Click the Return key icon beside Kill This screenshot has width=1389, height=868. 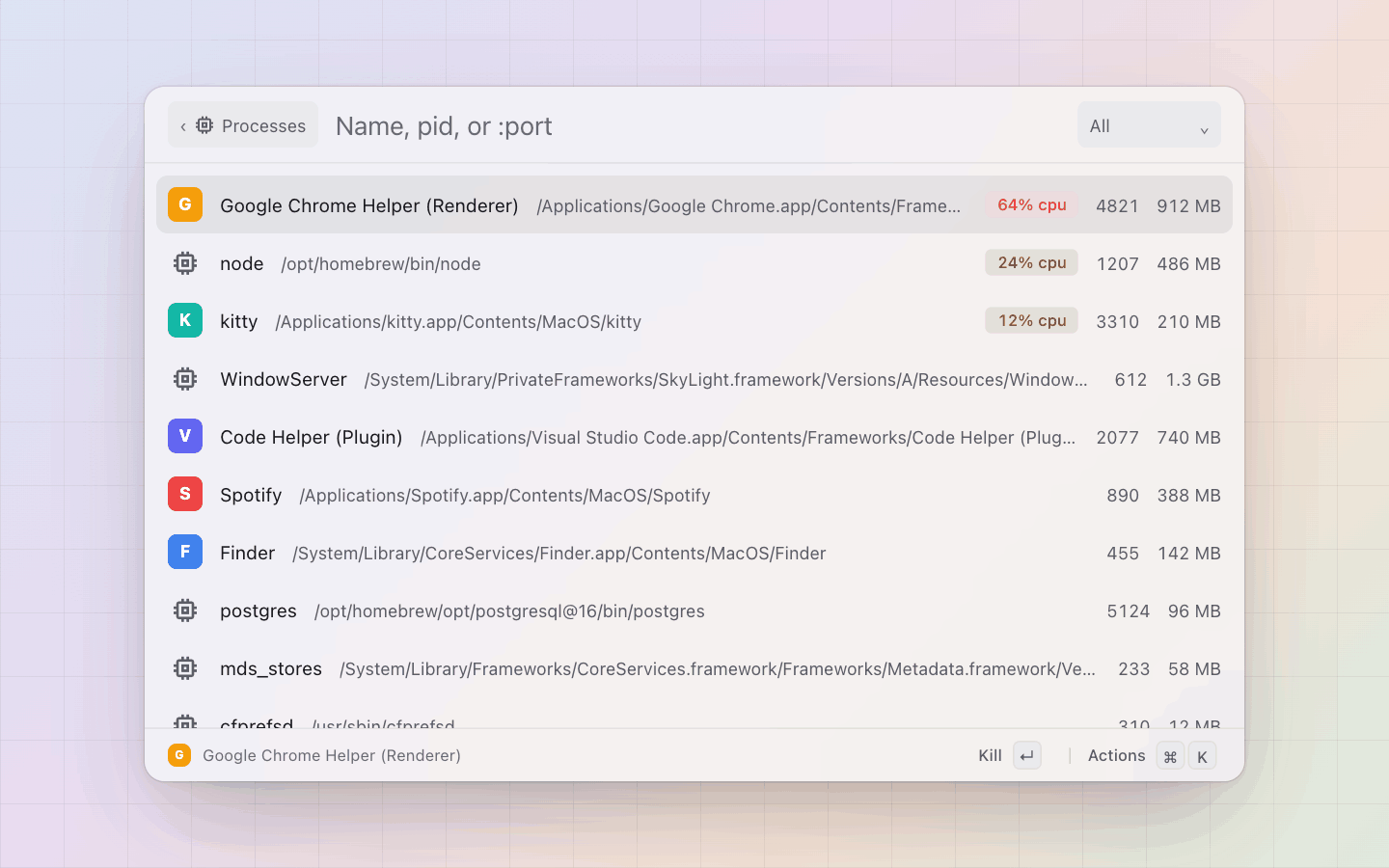click(x=1027, y=756)
